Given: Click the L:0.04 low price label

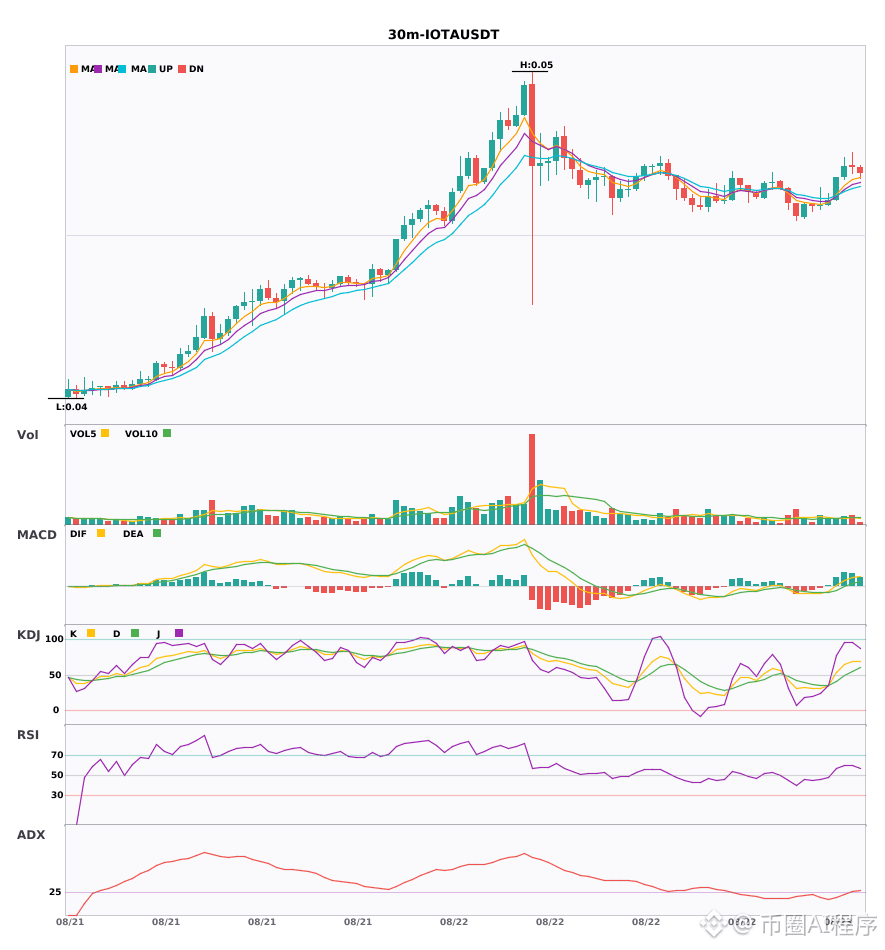Looking at the screenshot, I should [x=71, y=407].
